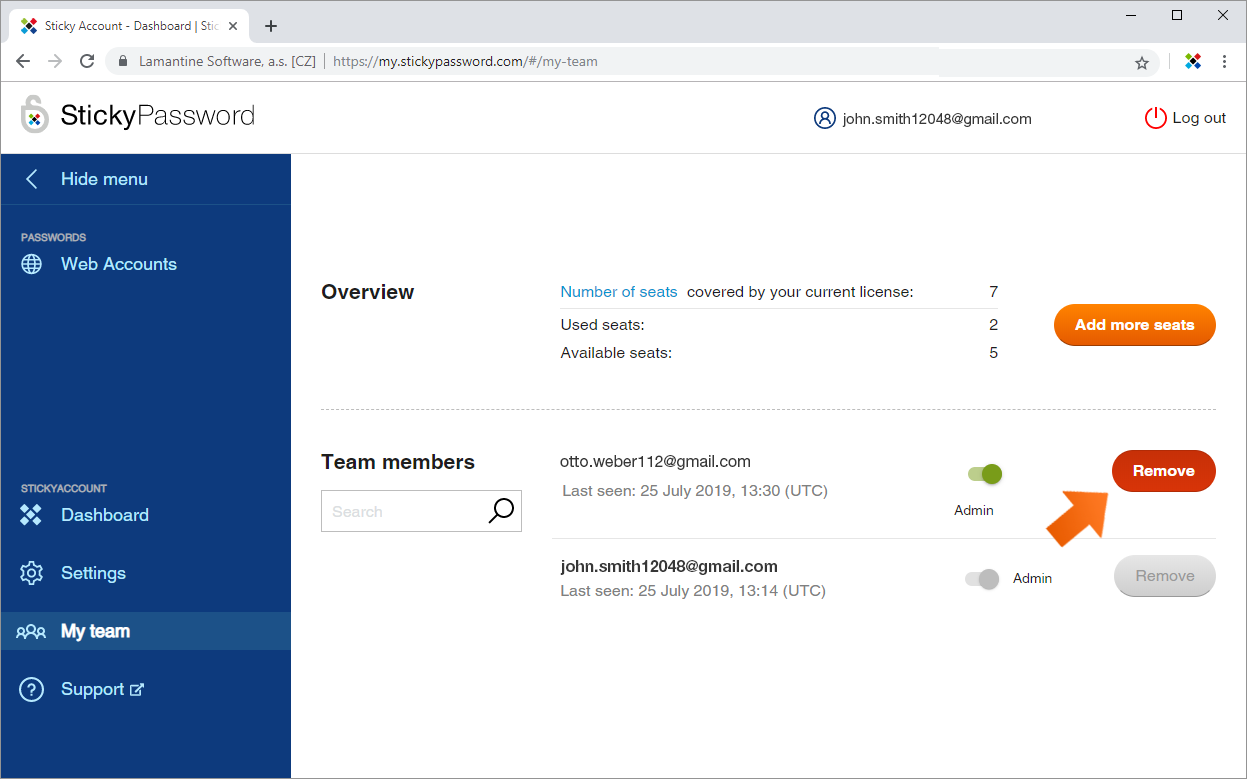Click the Add more seats button
Image resolution: width=1247 pixels, height=779 pixels.
tap(1135, 325)
